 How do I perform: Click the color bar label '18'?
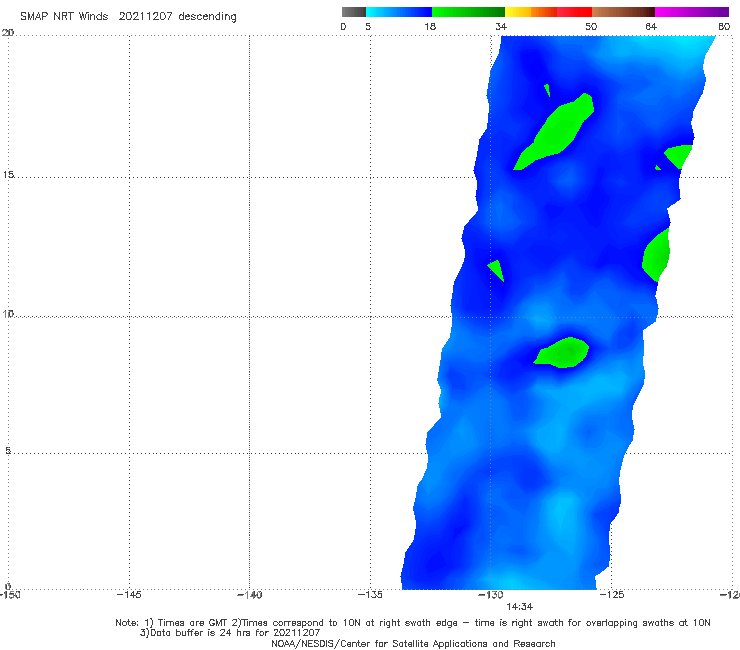click(x=430, y=27)
